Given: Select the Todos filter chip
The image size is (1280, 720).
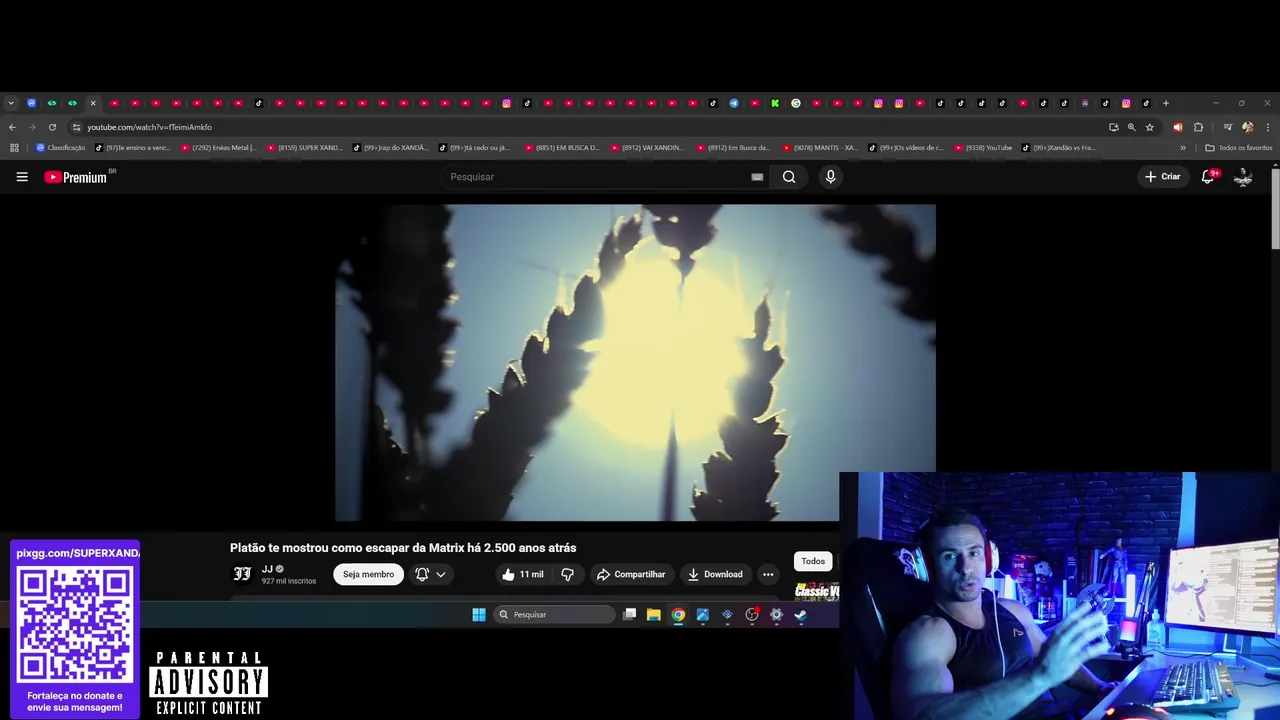Looking at the screenshot, I should [813, 561].
